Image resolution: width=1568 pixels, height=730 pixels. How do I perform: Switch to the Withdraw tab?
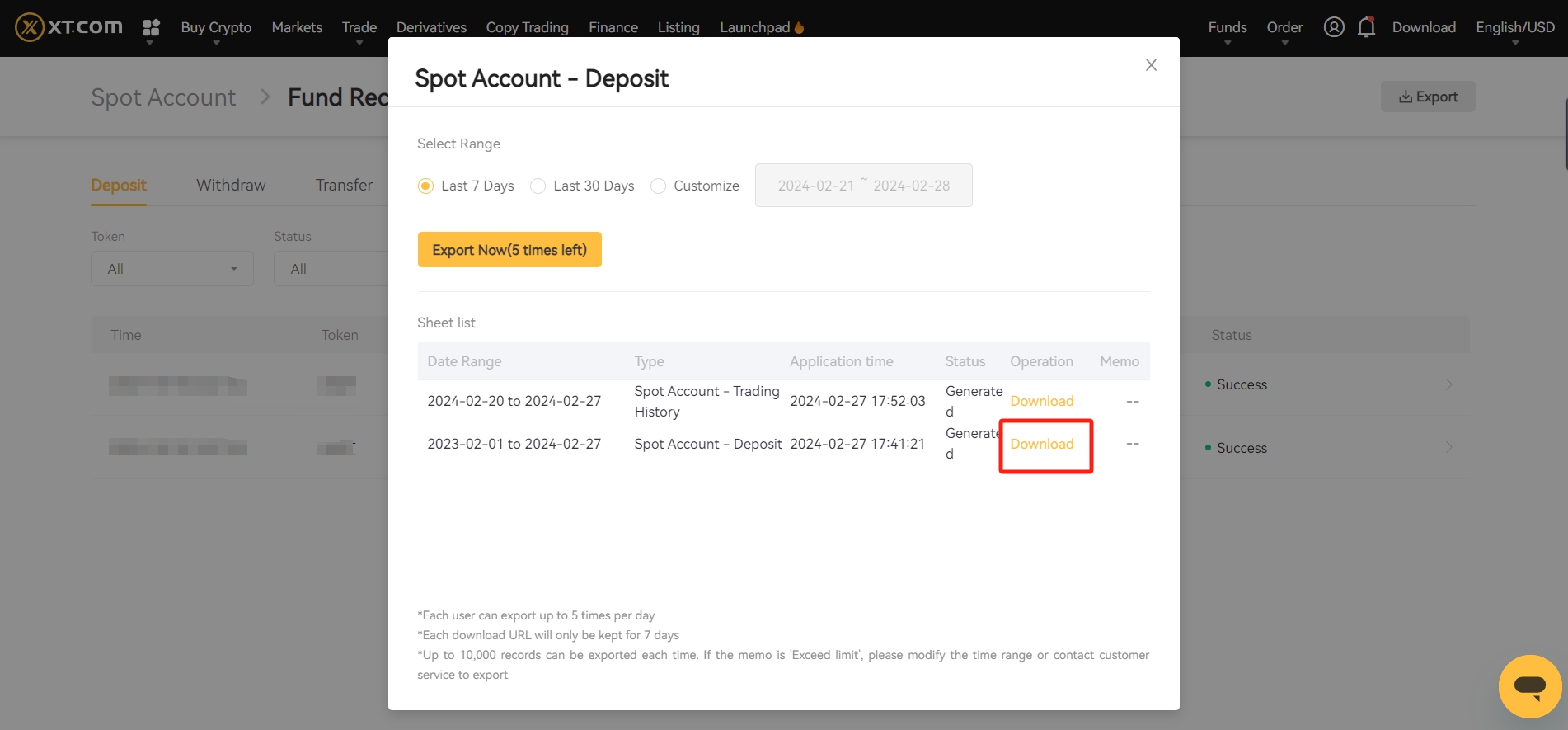pos(231,185)
